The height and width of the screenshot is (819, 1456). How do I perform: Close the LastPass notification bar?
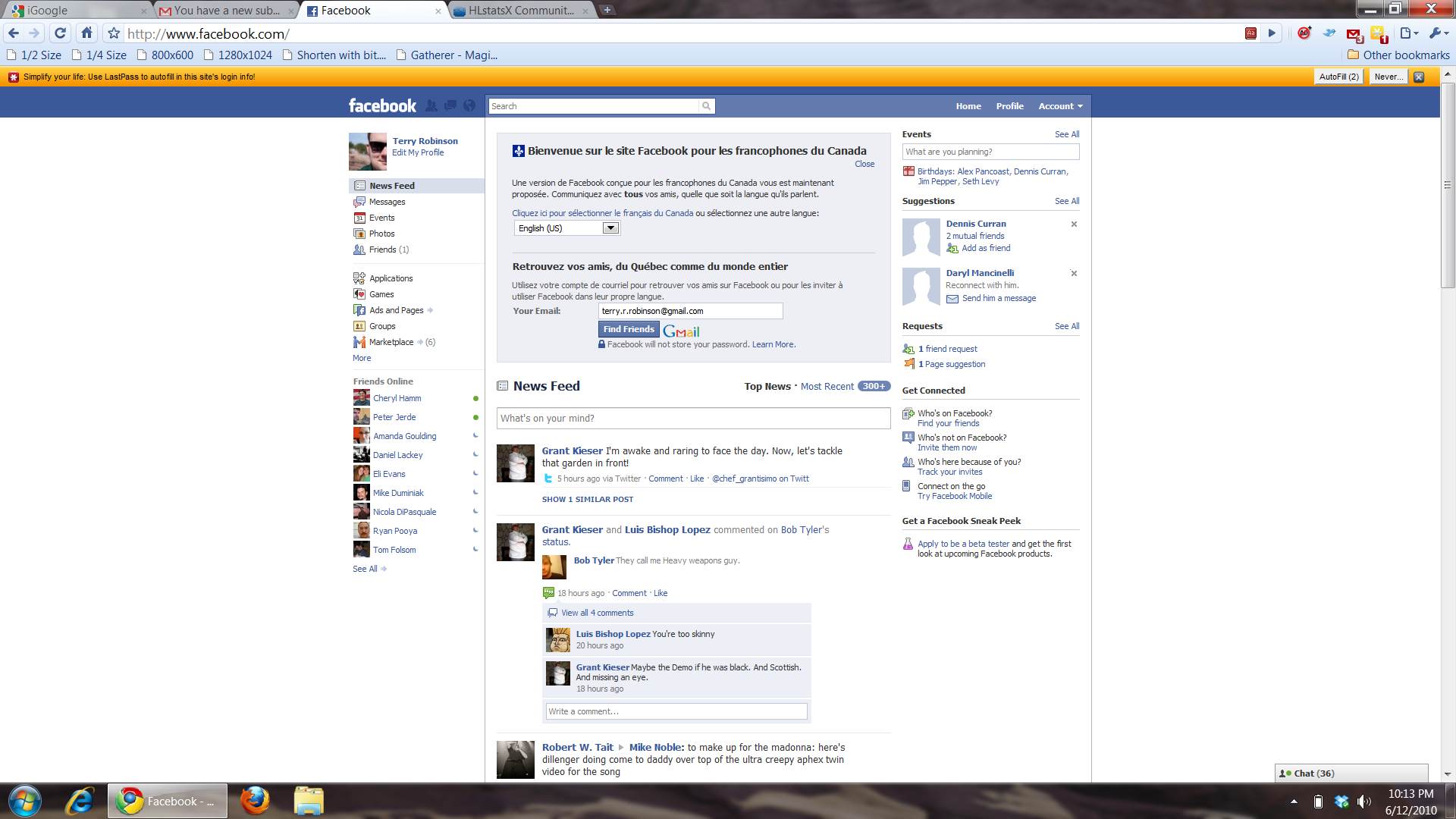click(x=1419, y=77)
